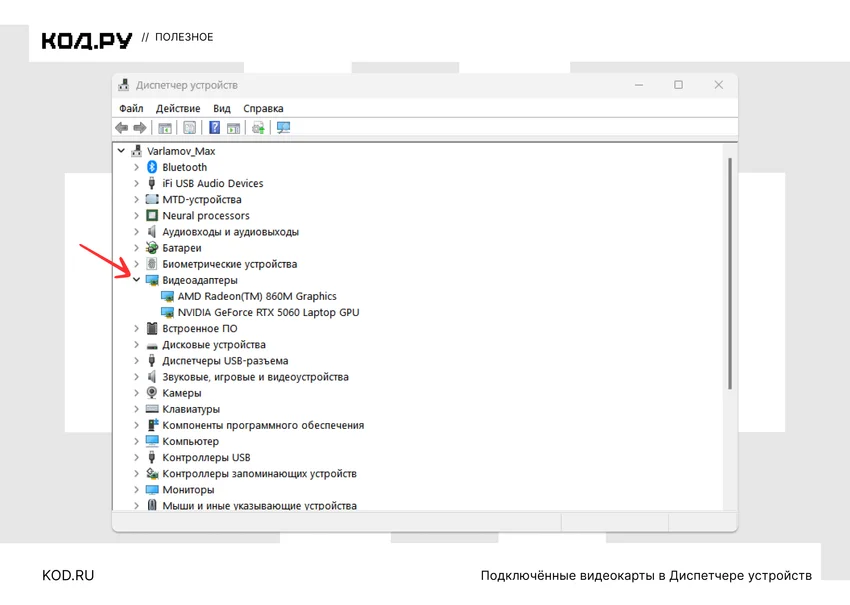850x605 pixels.
Task: Toggle the console tree toolbar icon
Action: coord(165,128)
